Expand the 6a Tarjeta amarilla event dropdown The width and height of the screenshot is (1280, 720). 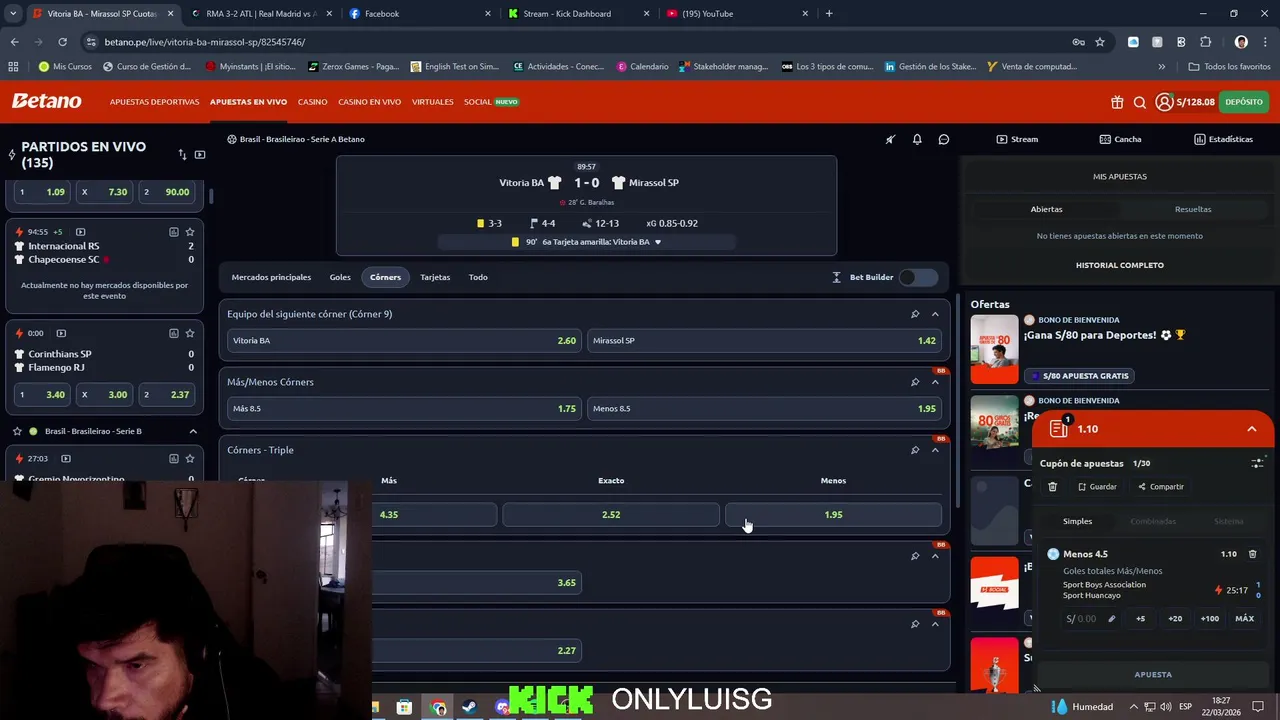coord(657,242)
